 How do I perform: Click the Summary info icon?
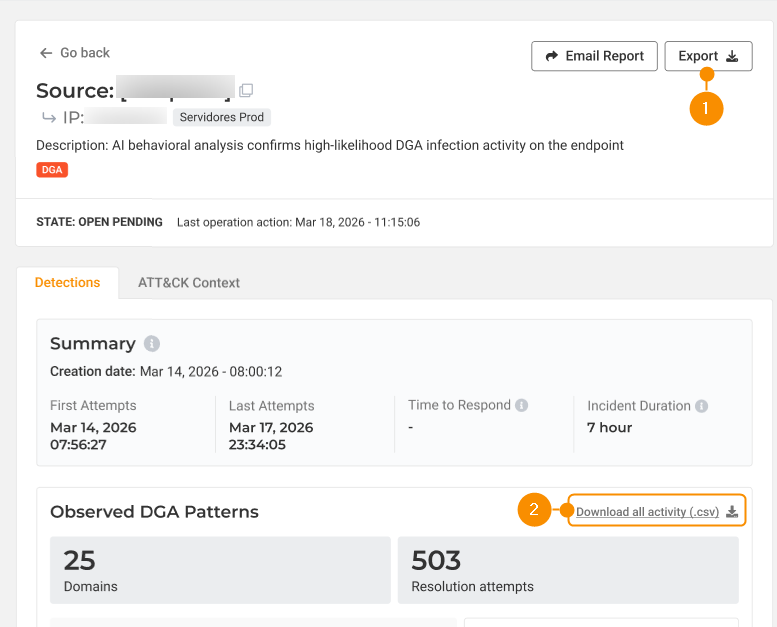152,343
